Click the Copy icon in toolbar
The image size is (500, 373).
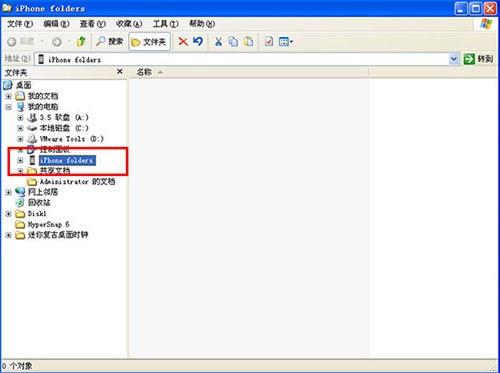[233, 42]
